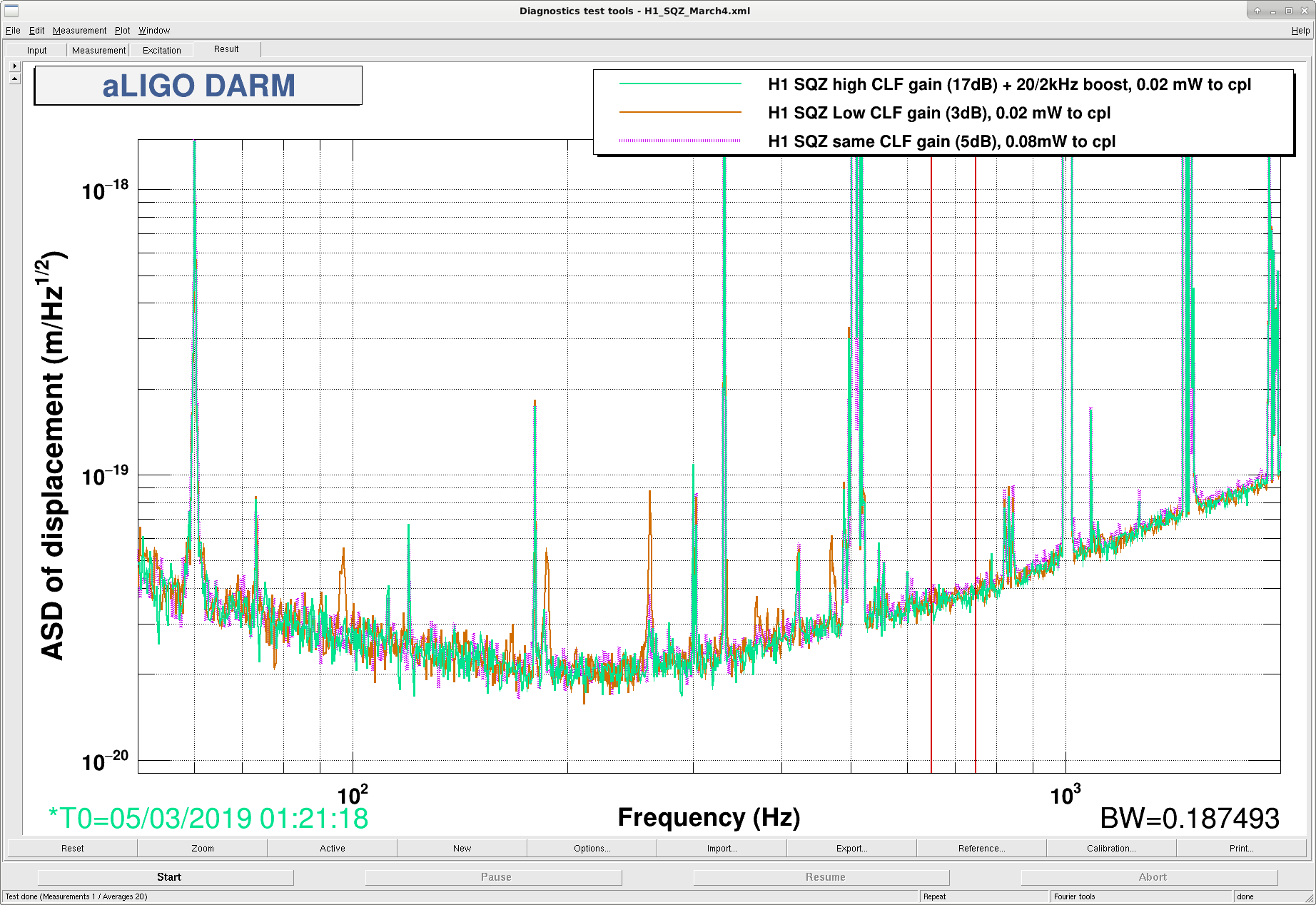Image resolution: width=1316 pixels, height=905 pixels.
Task: Click the Reset button below plot
Action: point(73,849)
